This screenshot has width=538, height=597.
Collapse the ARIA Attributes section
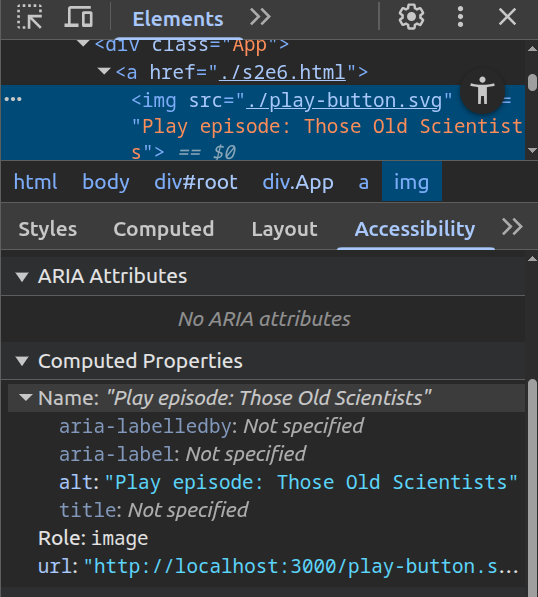[22, 276]
